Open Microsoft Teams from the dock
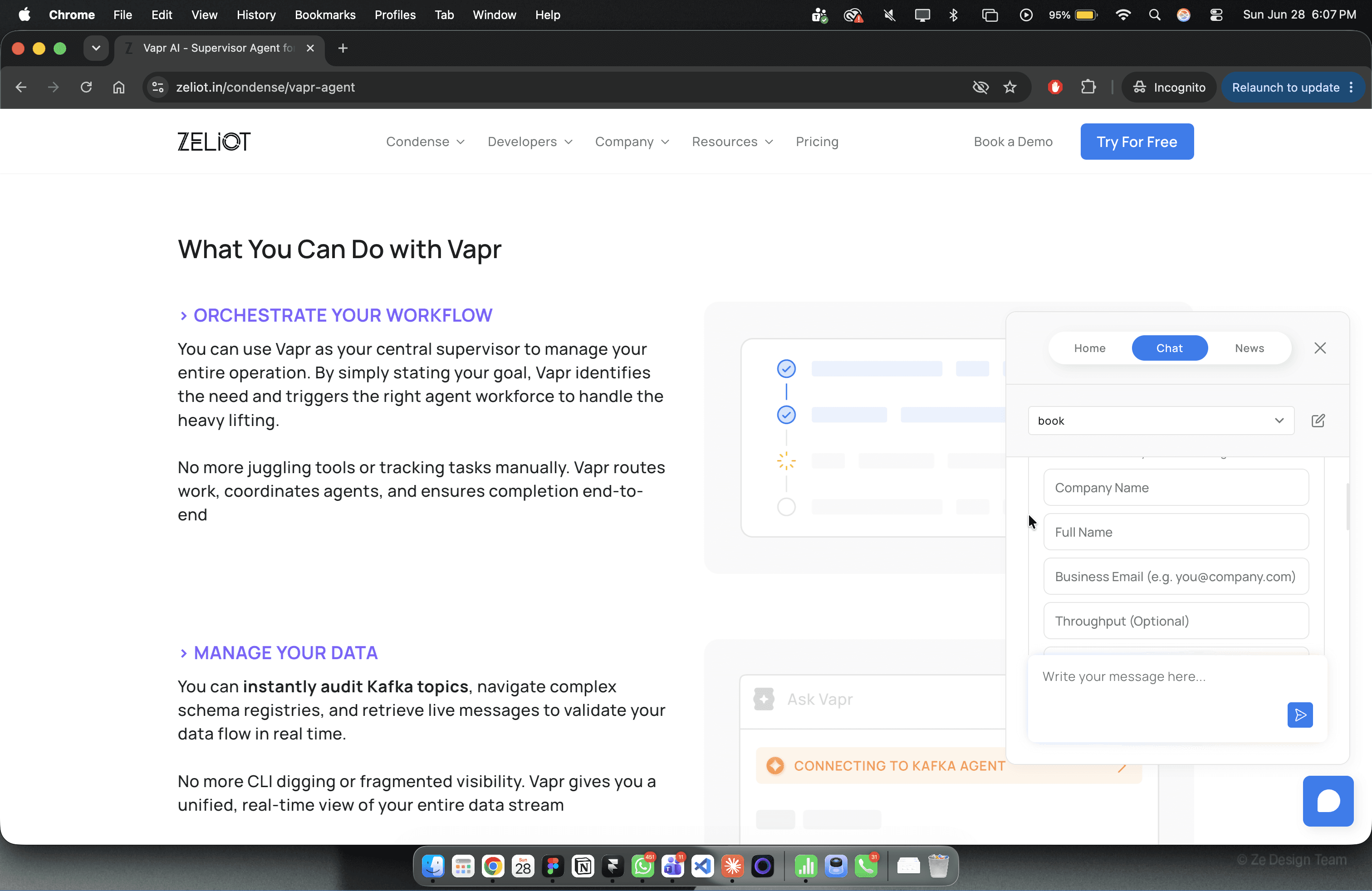This screenshot has width=1372, height=891. (x=673, y=866)
